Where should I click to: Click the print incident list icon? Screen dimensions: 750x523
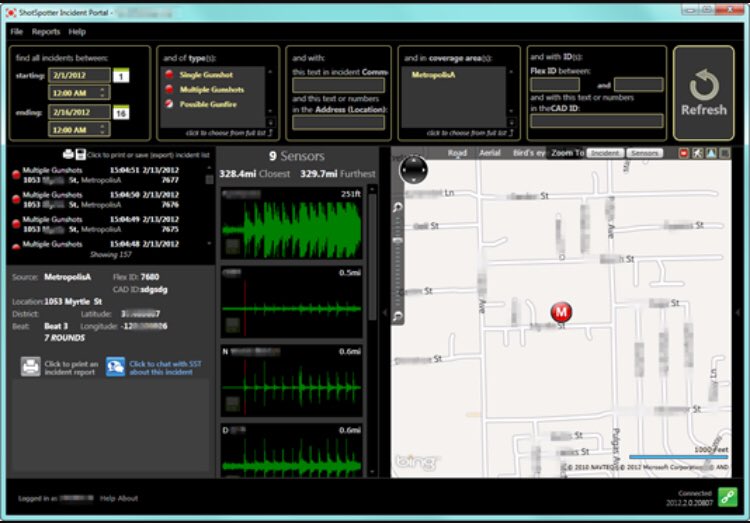pyautogui.click(x=68, y=154)
